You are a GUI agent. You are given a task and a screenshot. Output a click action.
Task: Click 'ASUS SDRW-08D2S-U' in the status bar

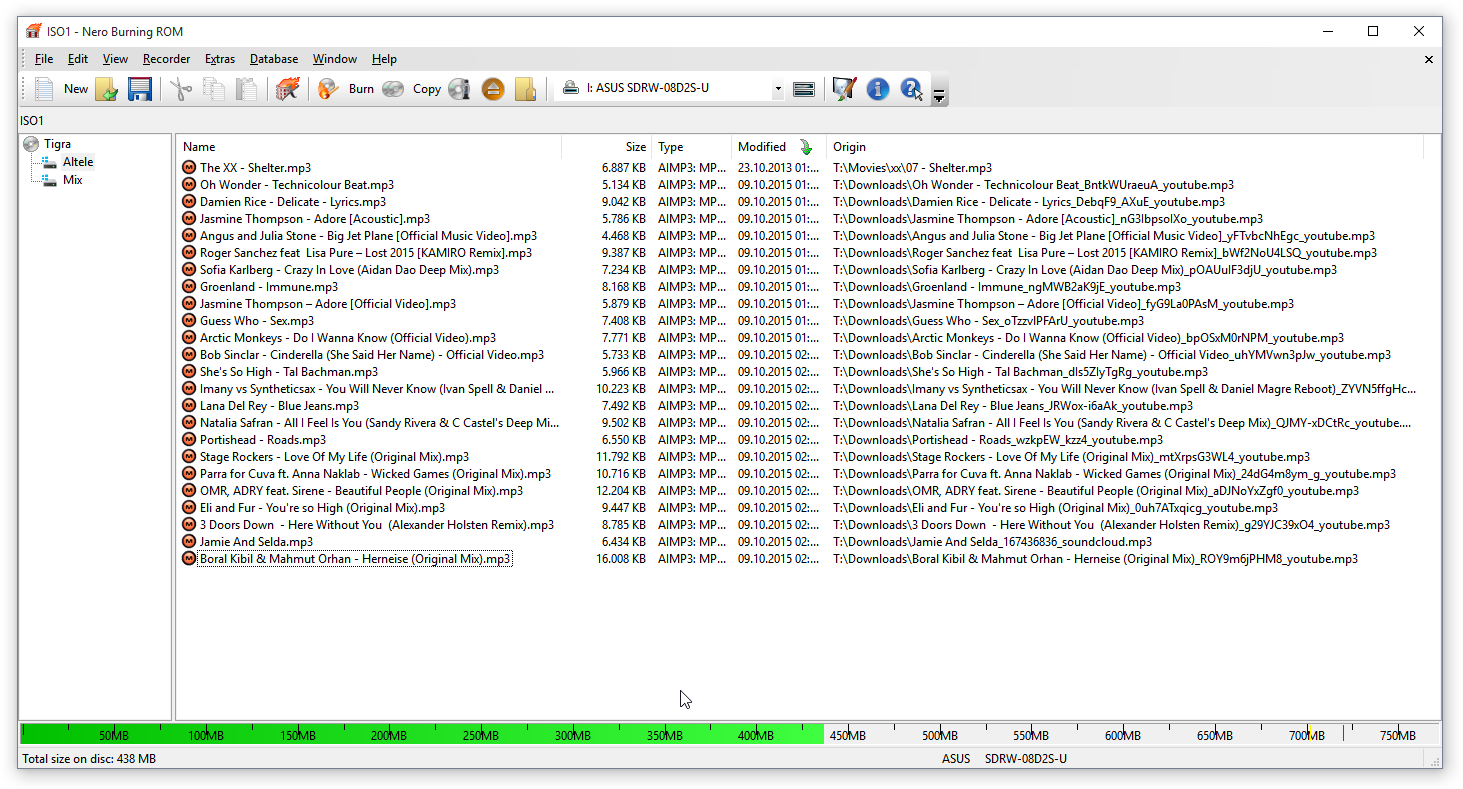[x=1004, y=759]
